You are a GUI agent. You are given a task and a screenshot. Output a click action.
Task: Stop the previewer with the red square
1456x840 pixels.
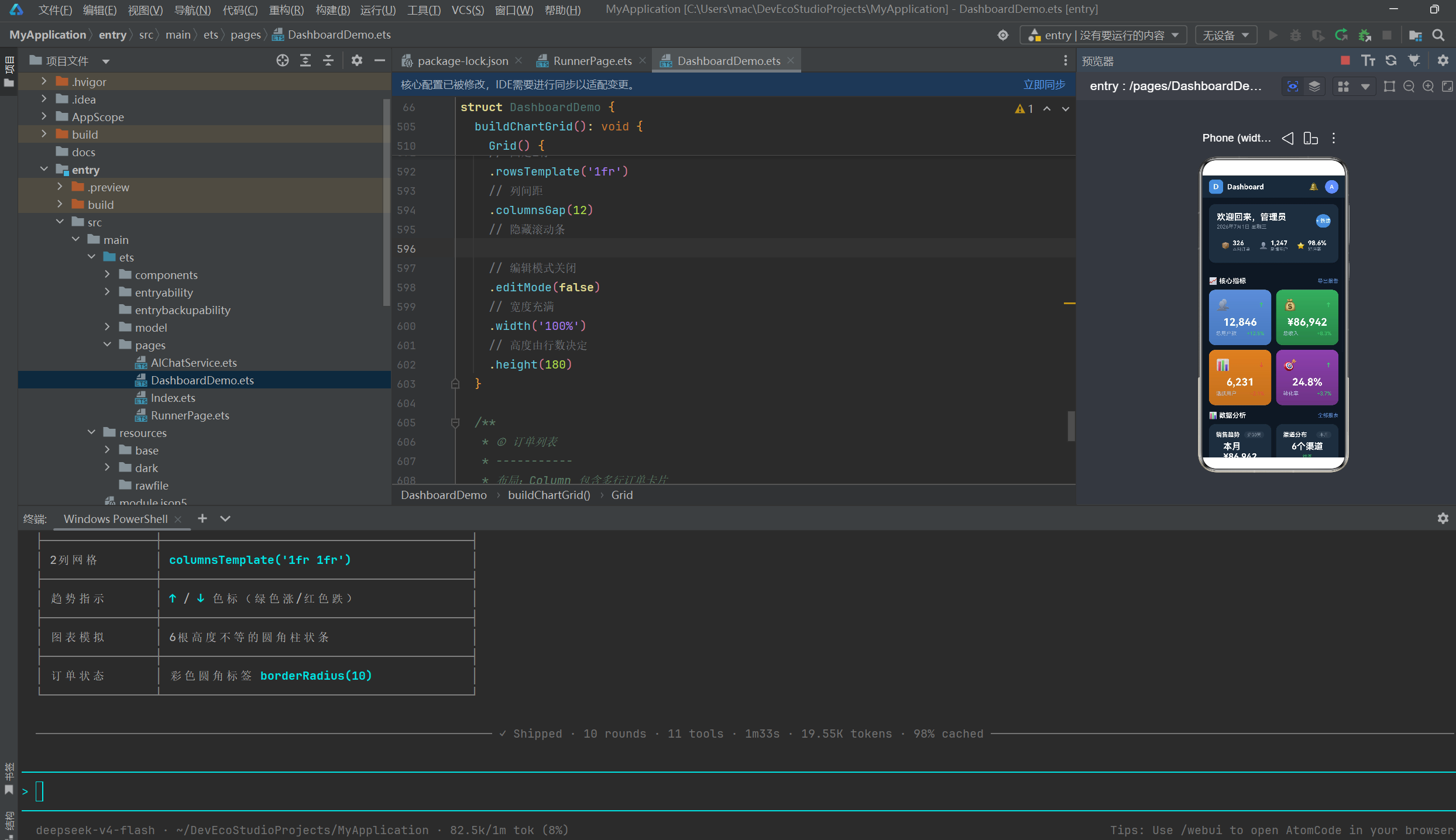pyautogui.click(x=1345, y=60)
